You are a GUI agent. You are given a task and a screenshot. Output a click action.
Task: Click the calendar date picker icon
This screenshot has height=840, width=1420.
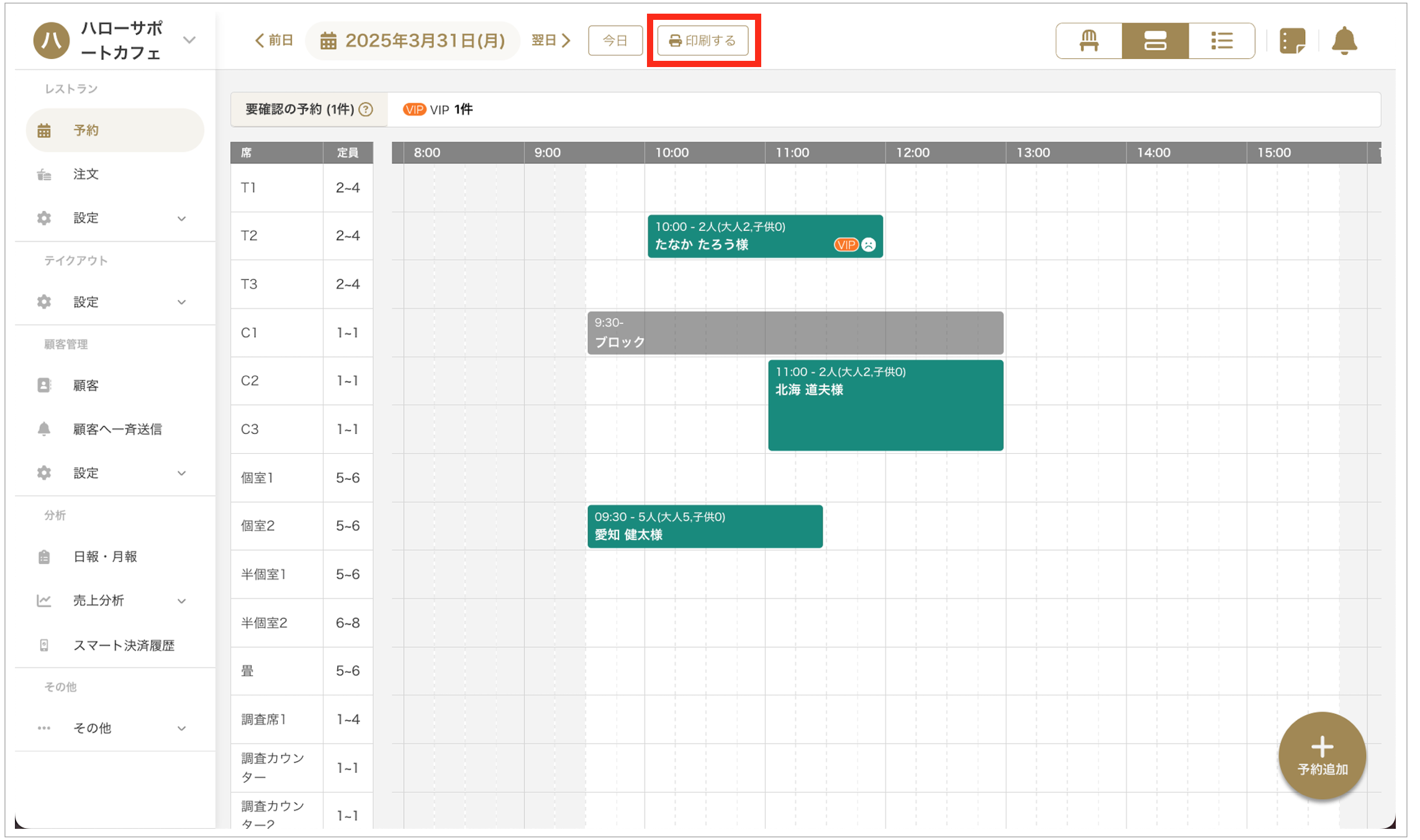coord(328,41)
